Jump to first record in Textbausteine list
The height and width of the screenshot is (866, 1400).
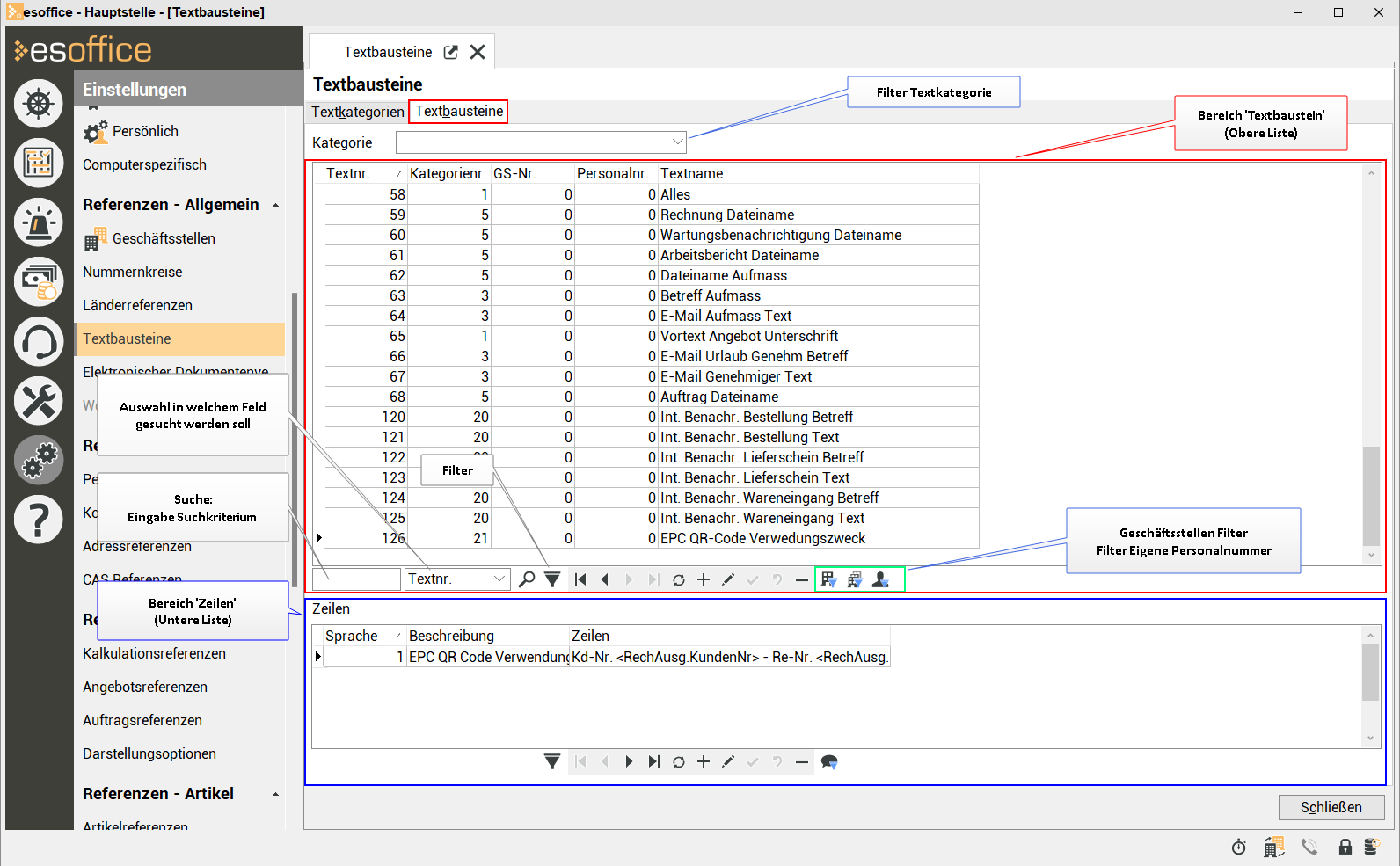point(580,579)
